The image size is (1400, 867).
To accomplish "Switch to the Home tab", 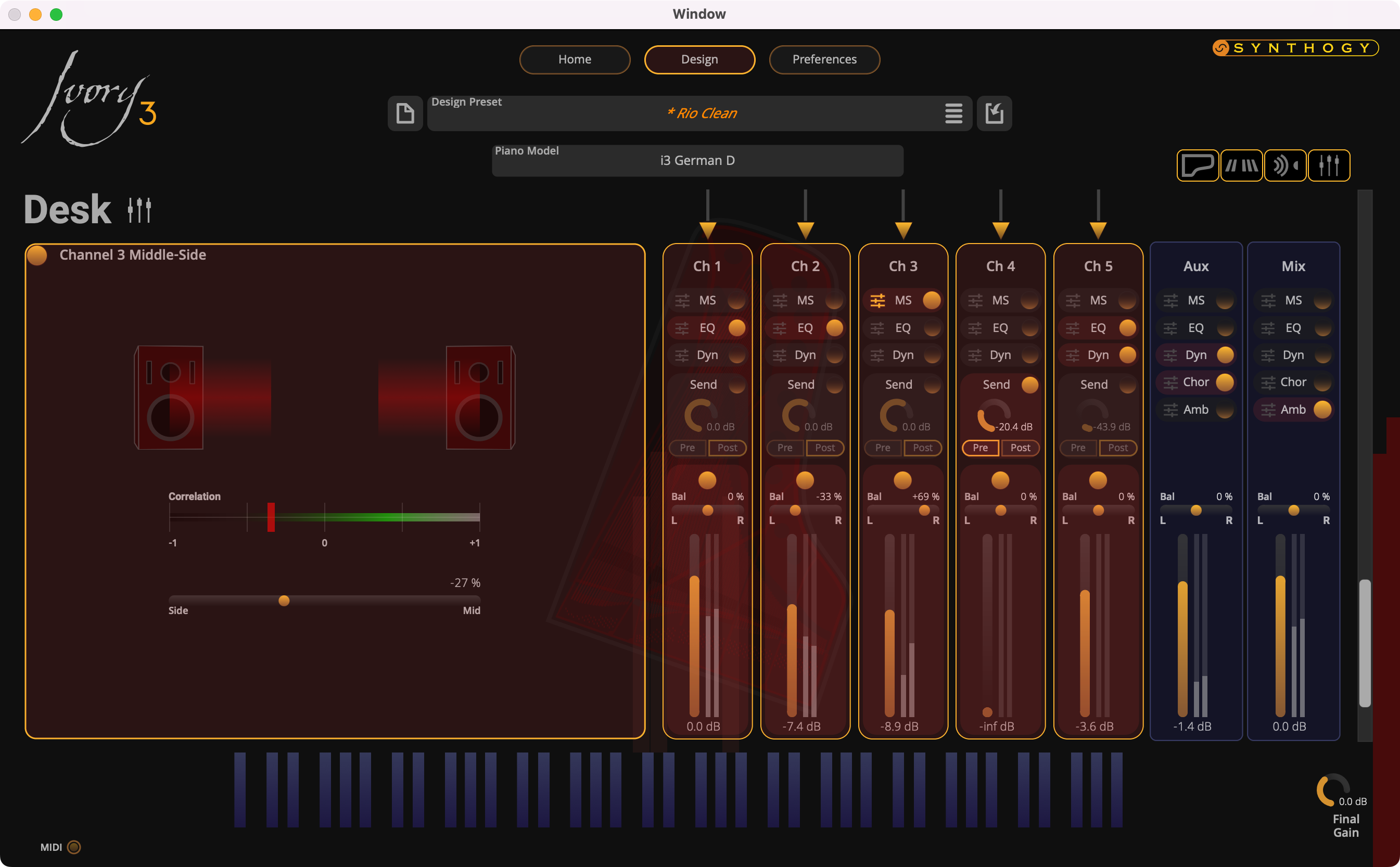I will point(575,60).
